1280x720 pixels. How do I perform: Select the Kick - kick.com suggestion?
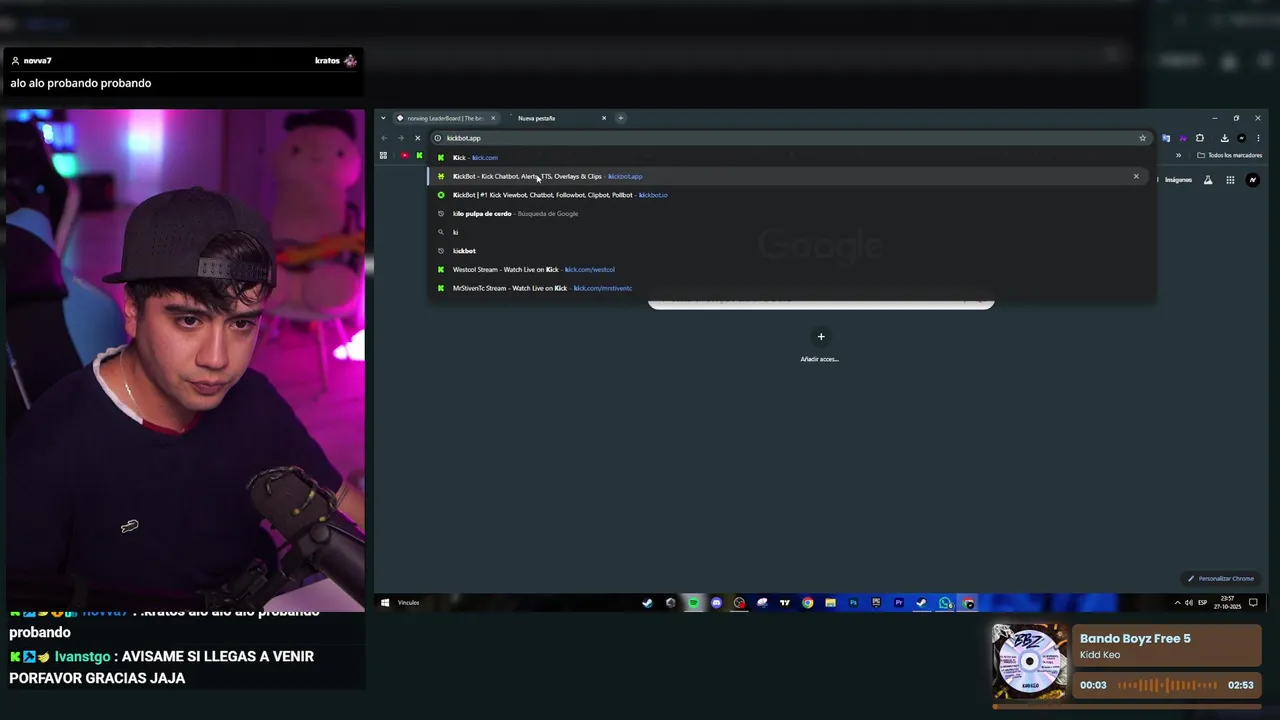(x=791, y=157)
